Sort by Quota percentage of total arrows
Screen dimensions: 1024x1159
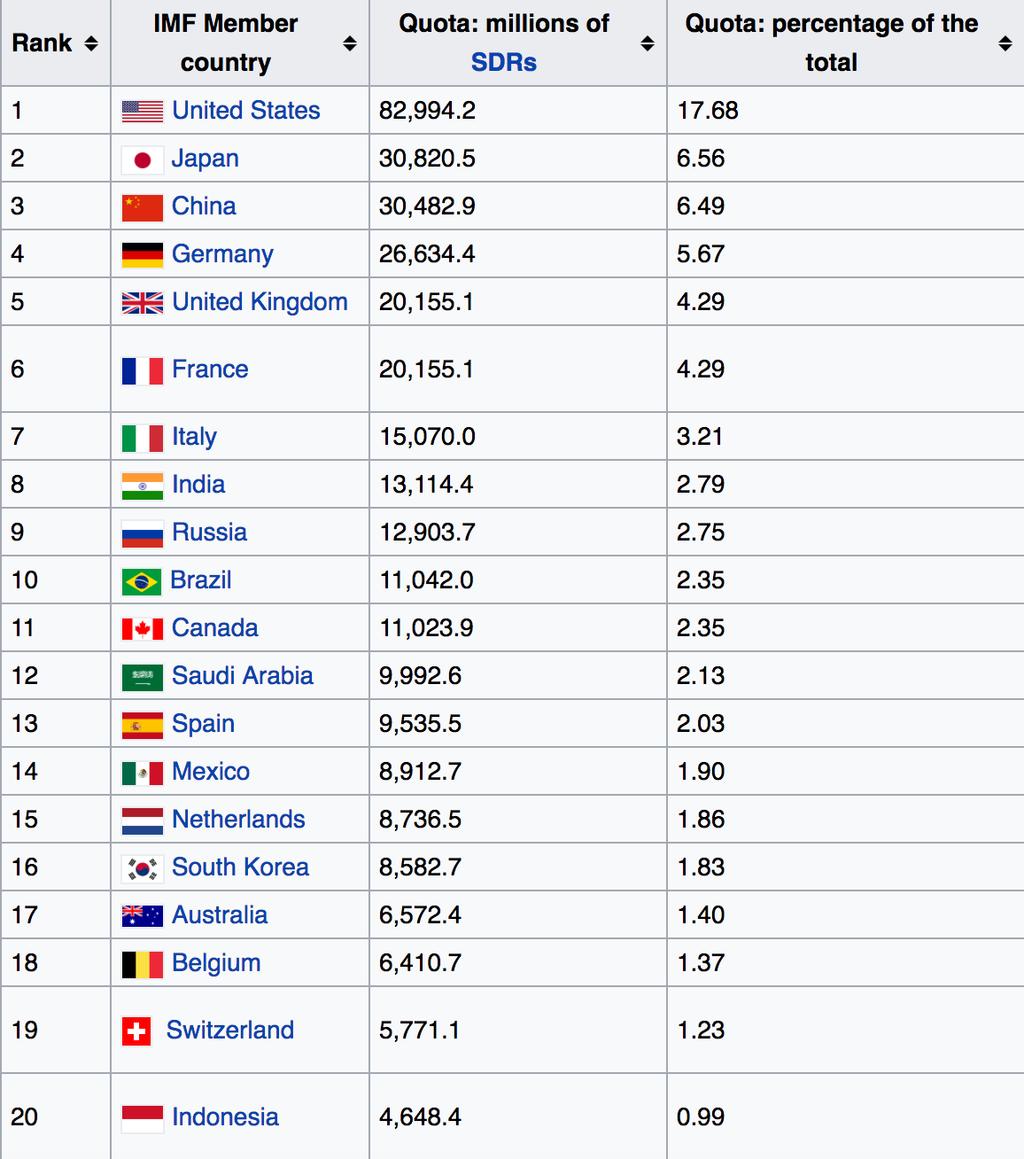[1005, 44]
